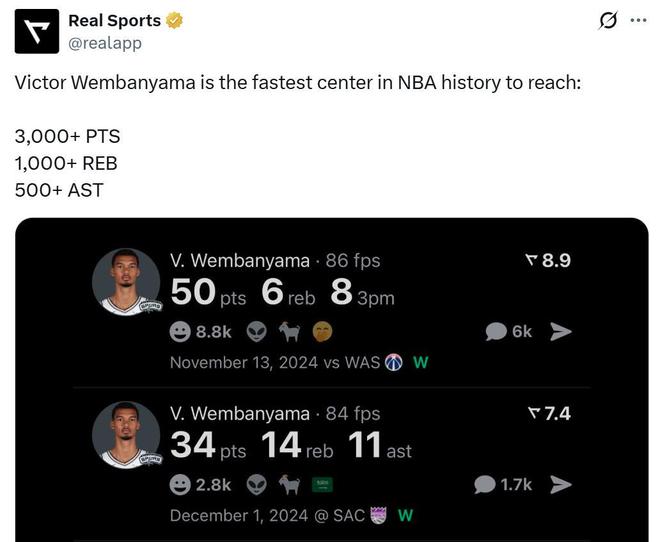Click the Grok icon on the post
Image resolution: width=660 pixels, height=542 pixels.
coord(606,21)
